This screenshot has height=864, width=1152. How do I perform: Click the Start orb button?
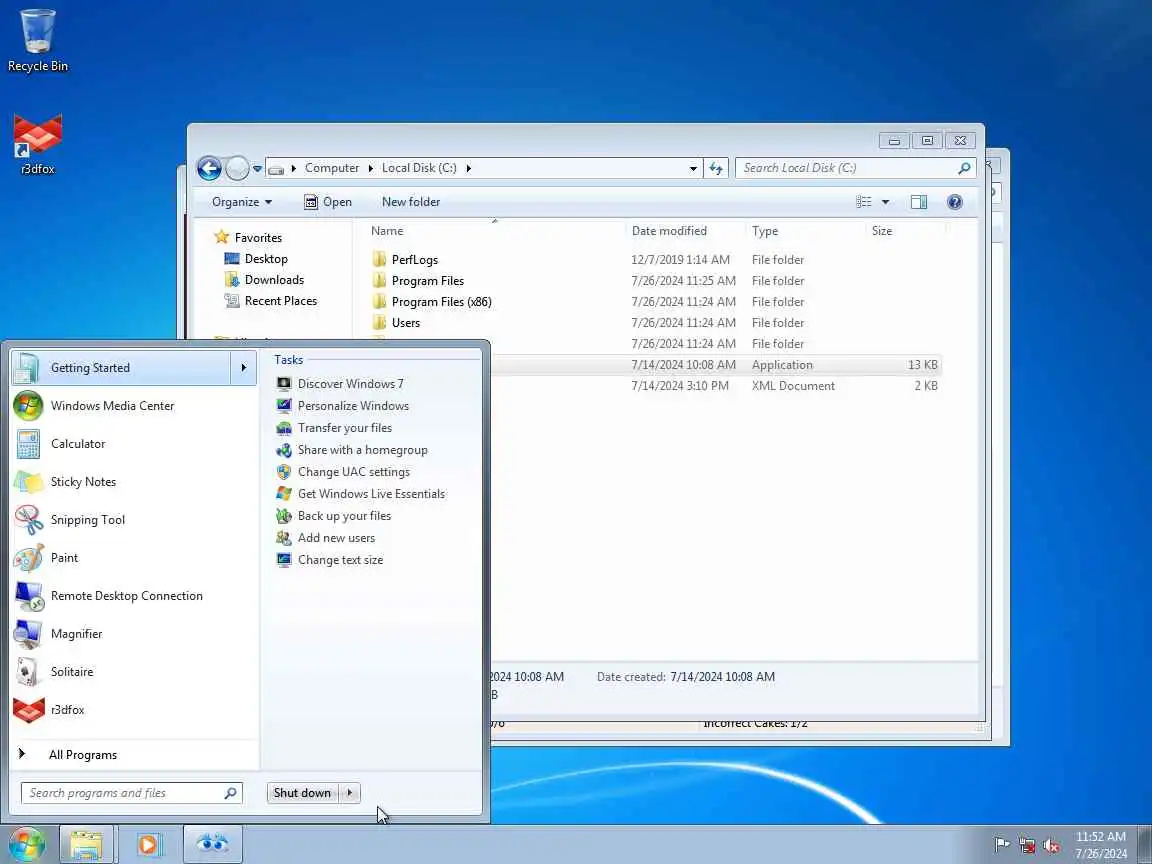pyautogui.click(x=27, y=844)
